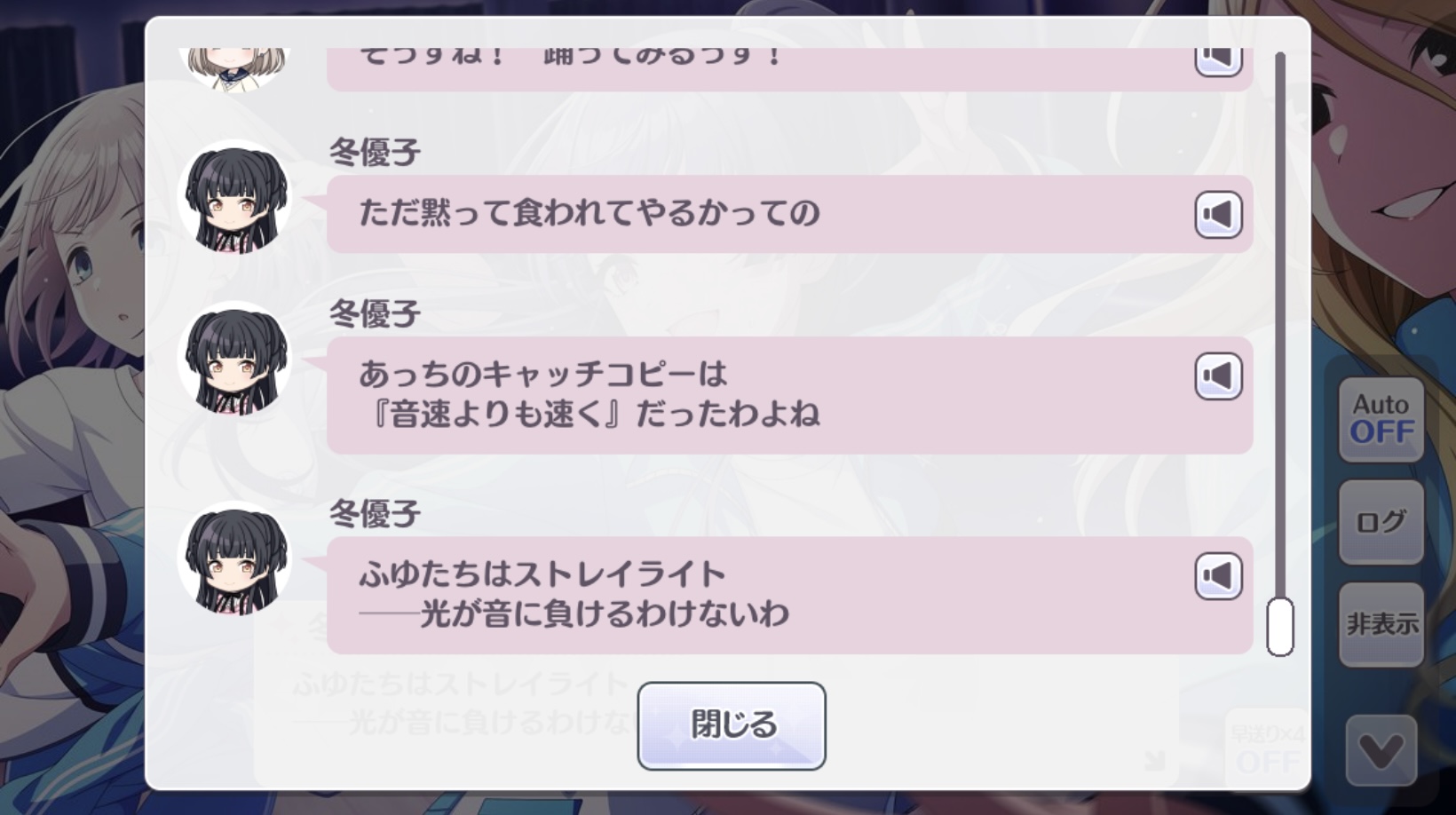Viewport: 1456px width, 815px height.
Task: Click Fuyuko's avatar beside 'ふゆたちはストレイライト' message
Action: click(x=234, y=560)
